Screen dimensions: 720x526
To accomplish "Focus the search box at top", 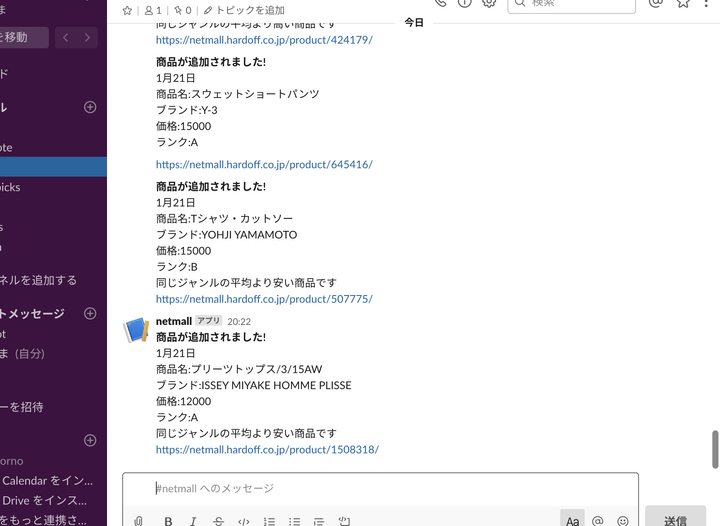I will tap(572, 5).
